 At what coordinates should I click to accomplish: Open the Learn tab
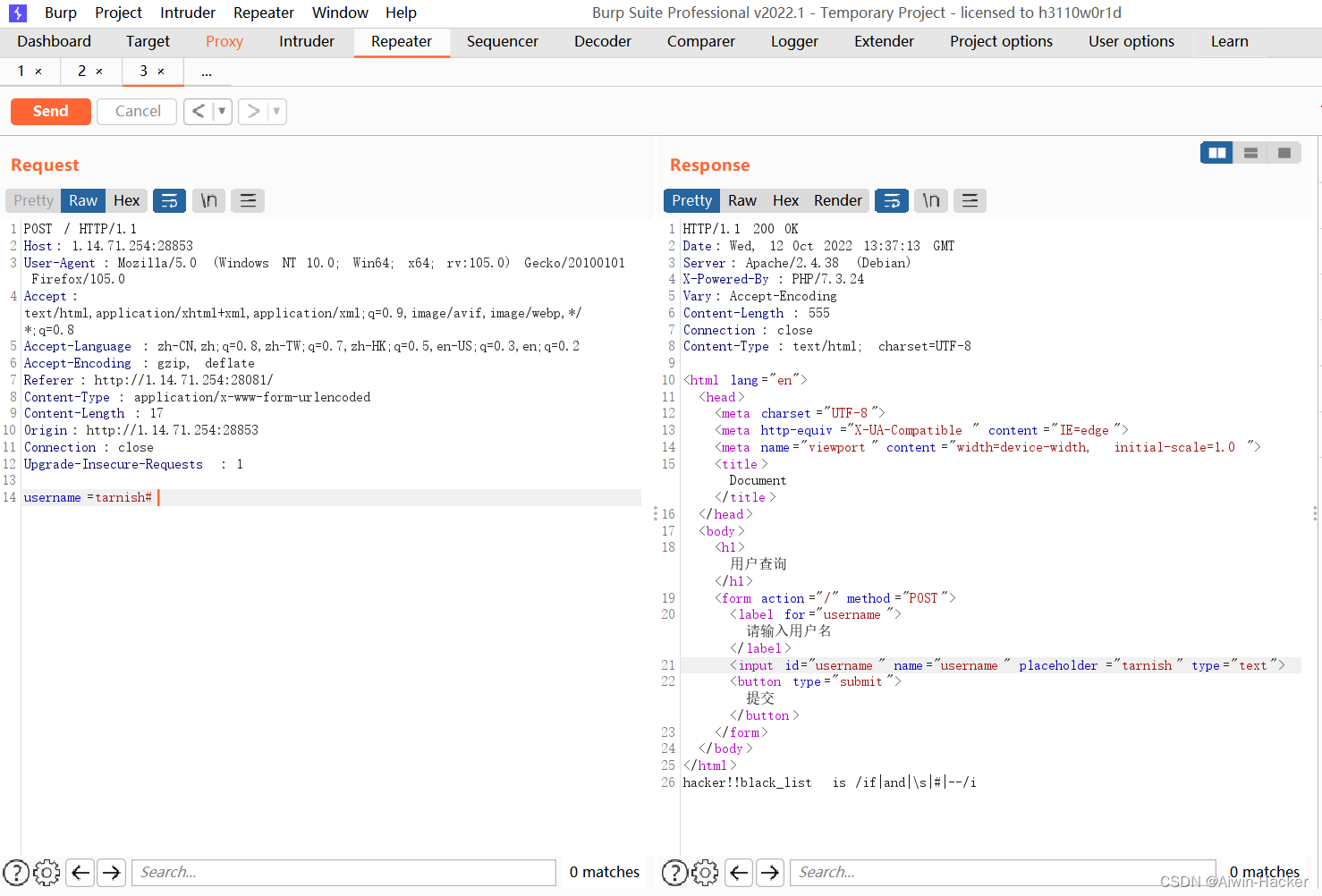tap(1229, 41)
